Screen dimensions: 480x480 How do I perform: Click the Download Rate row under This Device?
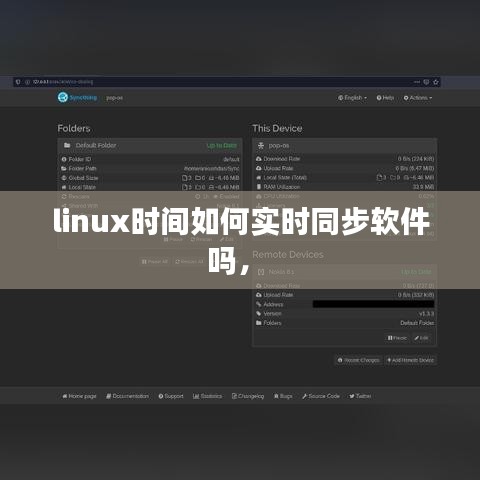click(x=345, y=159)
